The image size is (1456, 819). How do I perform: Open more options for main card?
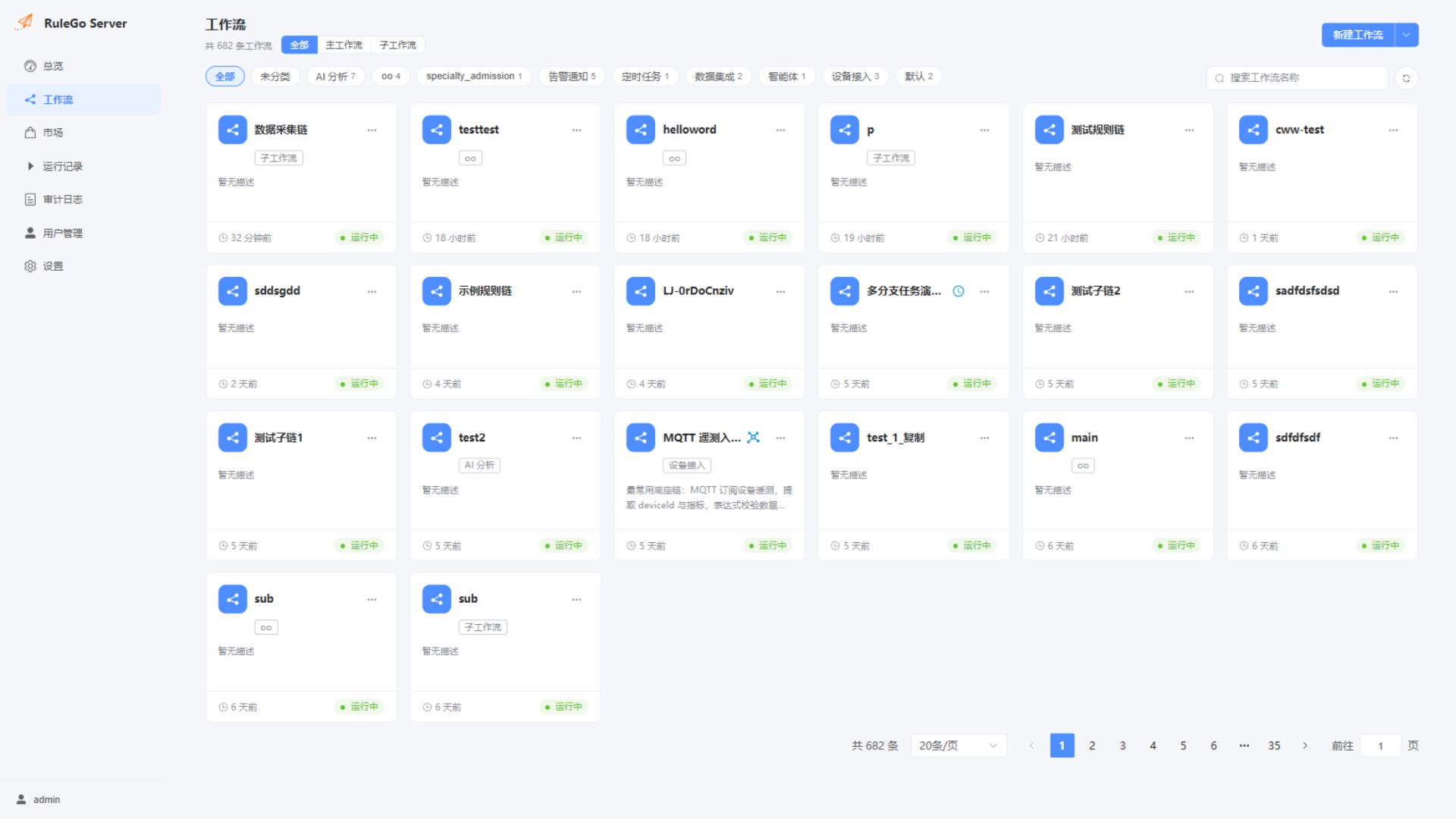1189,438
